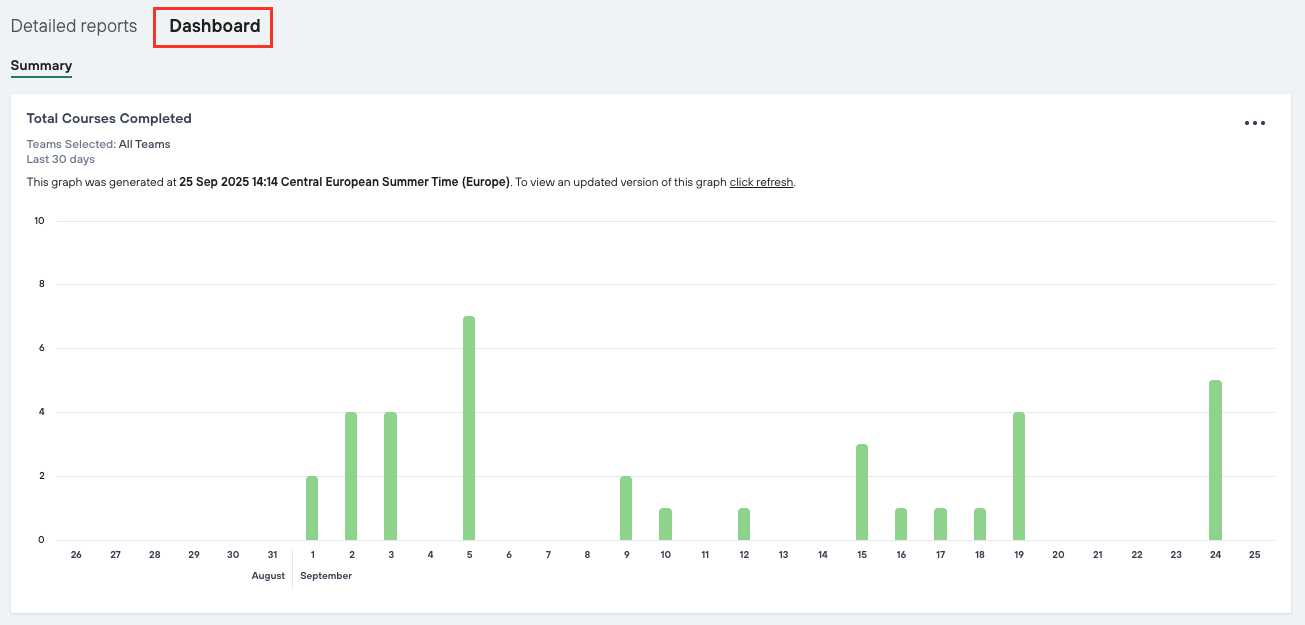The width and height of the screenshot is (1305, 625).
Task: Select the September 18 bar
Action: pos(980,524)
